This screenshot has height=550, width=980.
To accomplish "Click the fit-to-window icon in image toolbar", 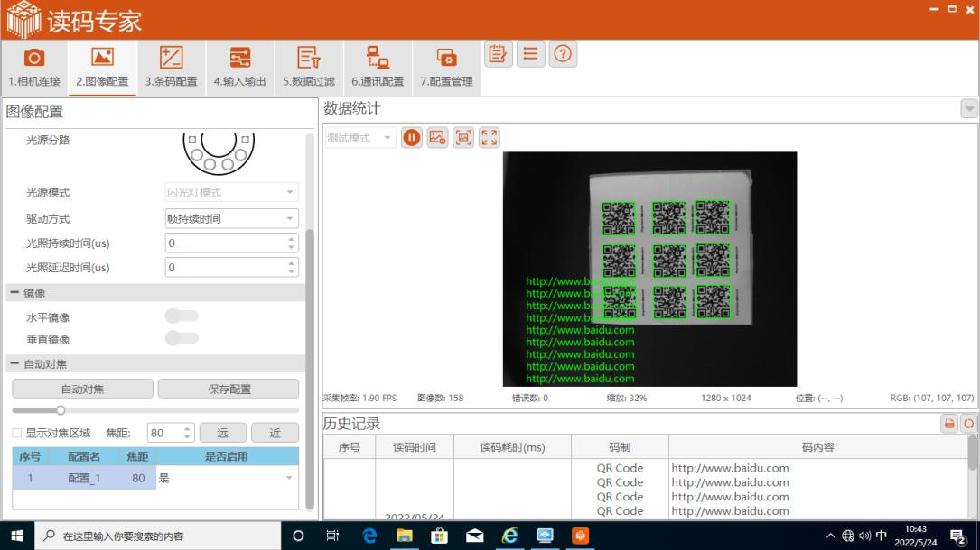I will [x=463, y=138].
